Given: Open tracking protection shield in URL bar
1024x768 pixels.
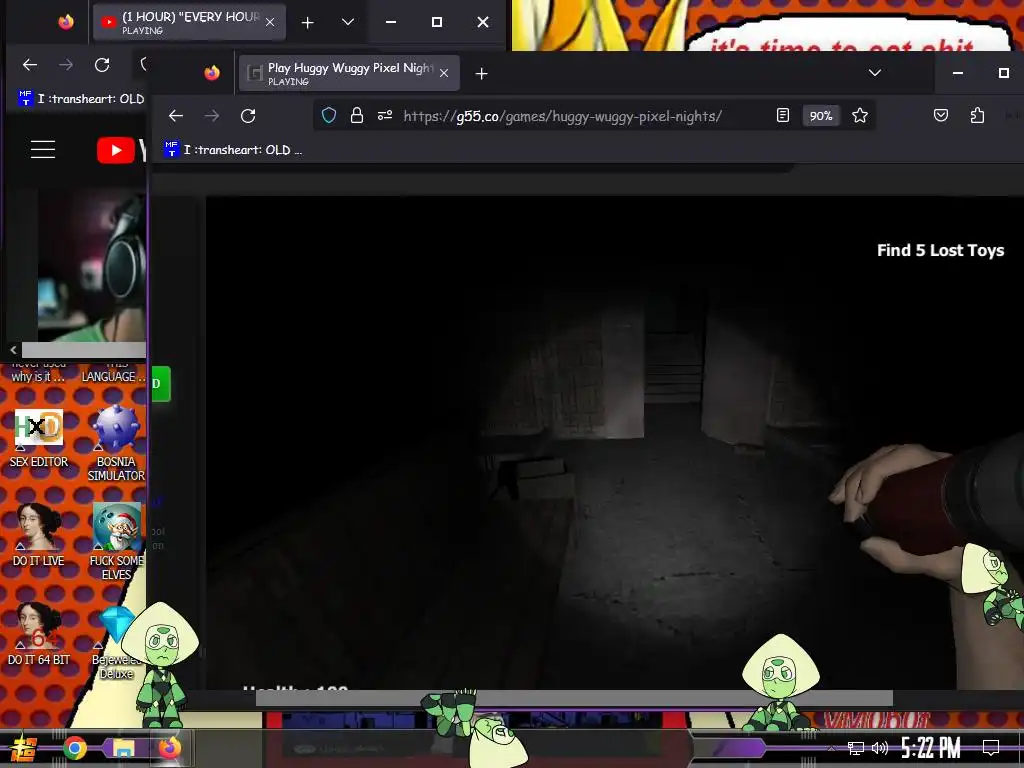Looking at the screenshot, I should coord(329,116).
